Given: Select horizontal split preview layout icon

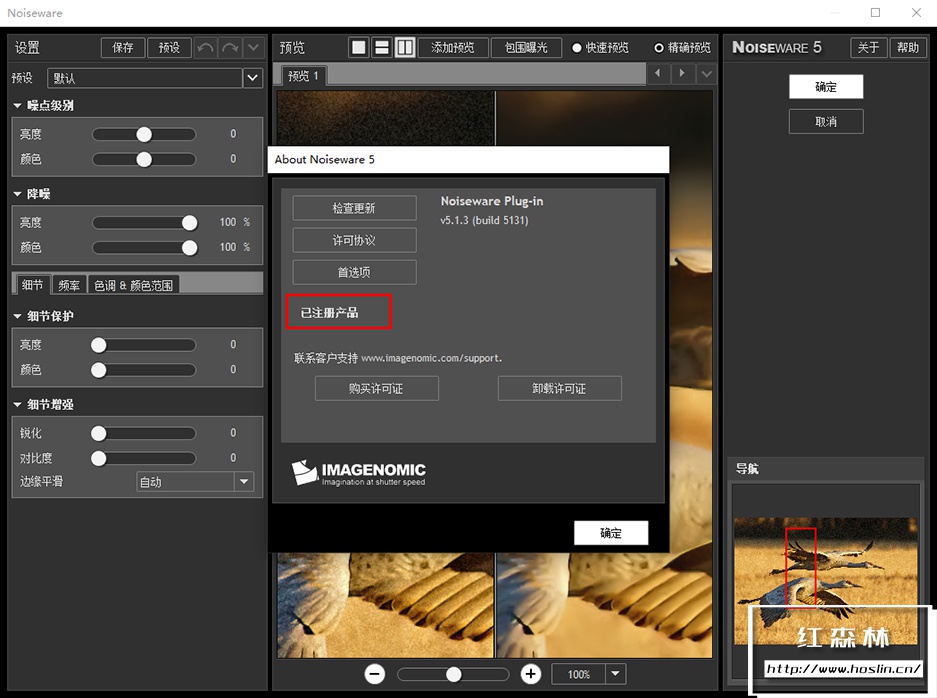Looking at the screenshot, I should click(x=382, y=47).
